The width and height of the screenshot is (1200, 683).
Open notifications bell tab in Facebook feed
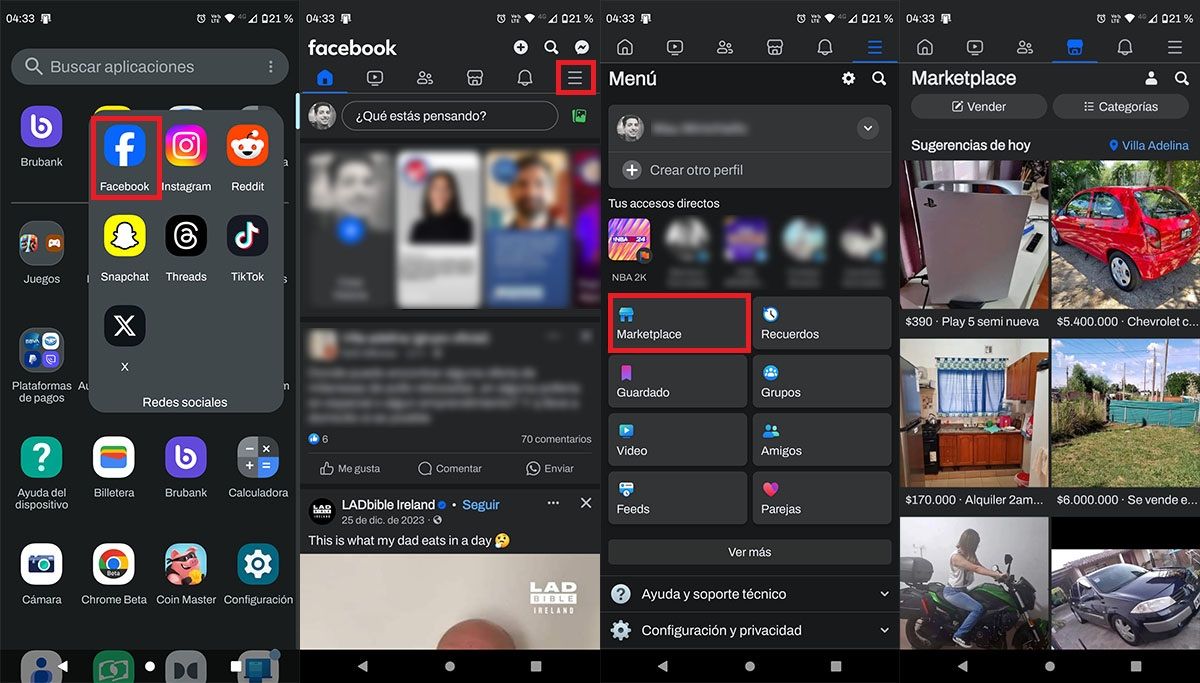pos(525,78)
